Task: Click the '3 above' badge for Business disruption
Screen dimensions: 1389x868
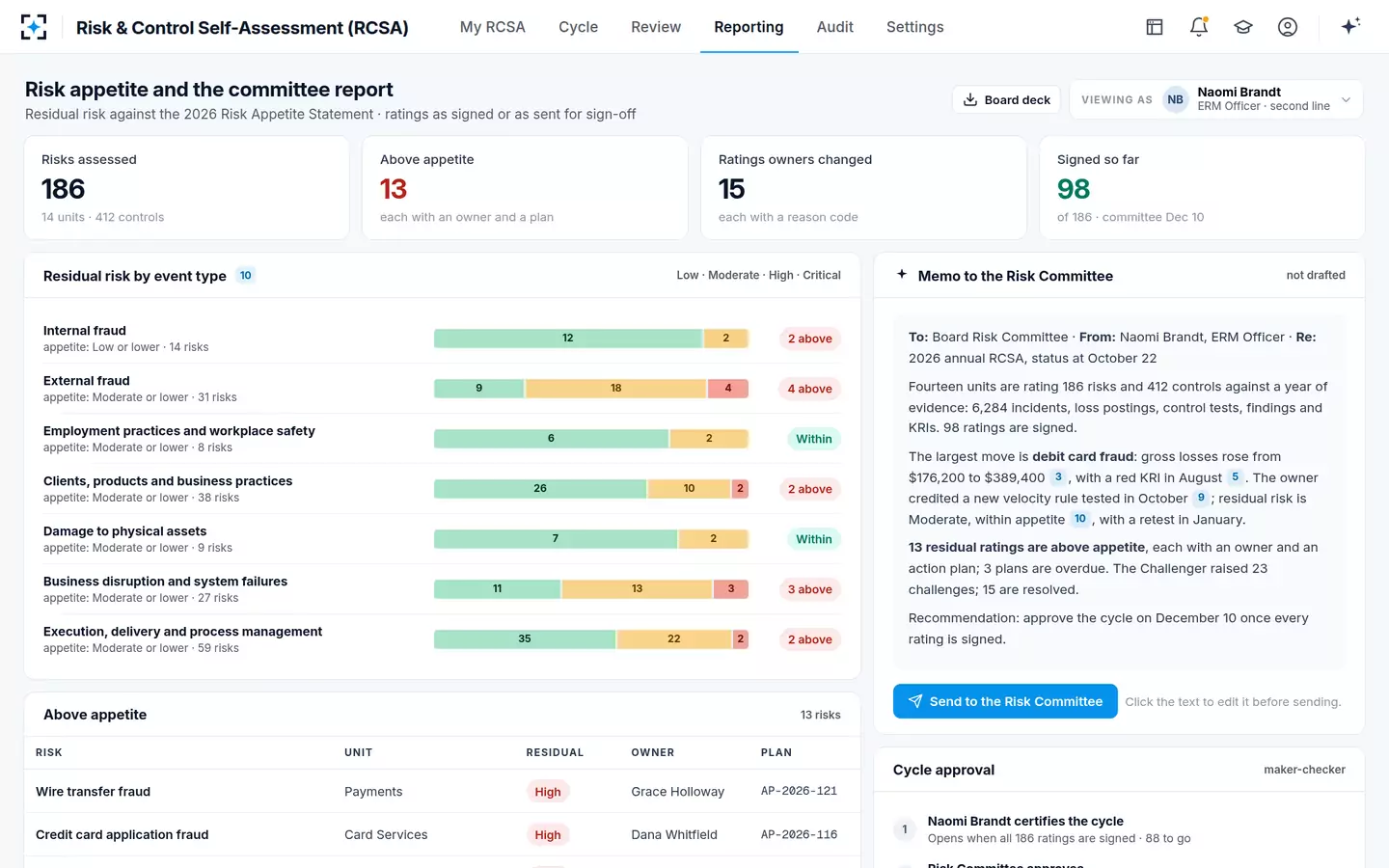Action: [x=809, y=589]
